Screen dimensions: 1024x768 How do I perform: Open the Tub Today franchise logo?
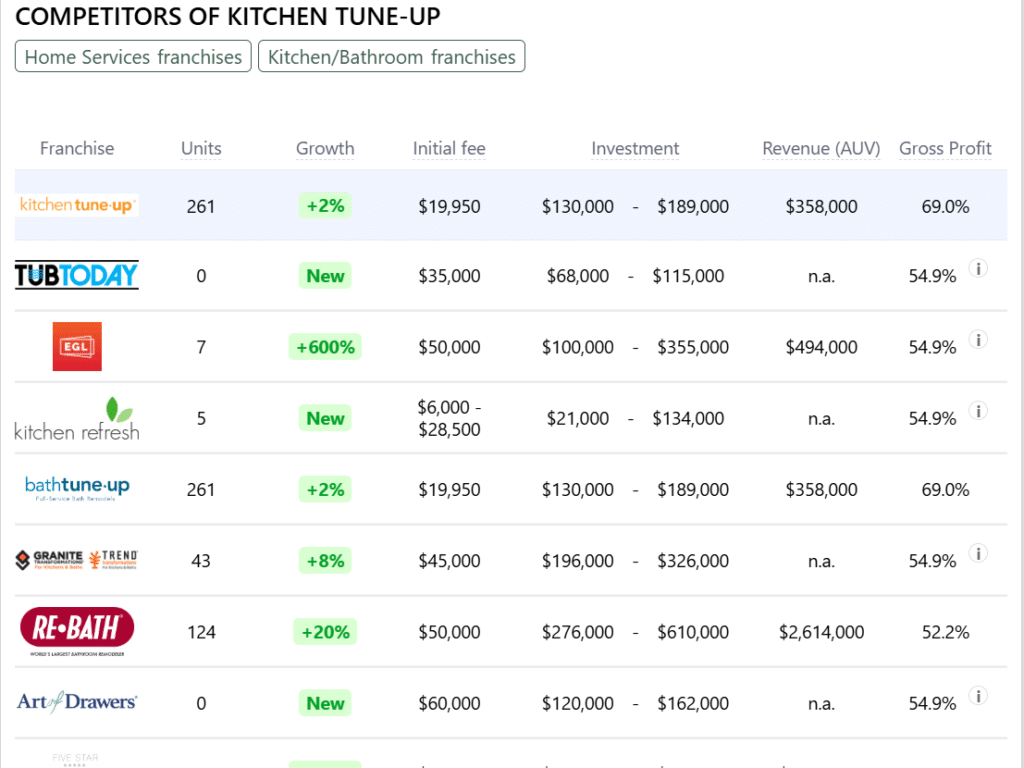click(77, 275)
